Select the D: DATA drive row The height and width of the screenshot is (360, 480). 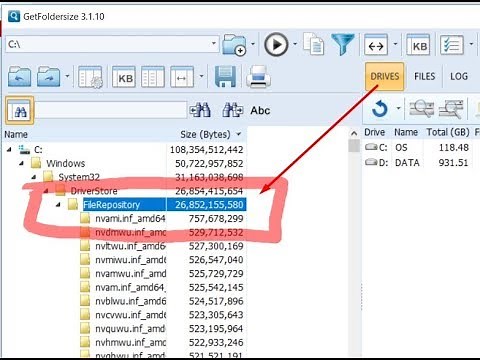417,163
